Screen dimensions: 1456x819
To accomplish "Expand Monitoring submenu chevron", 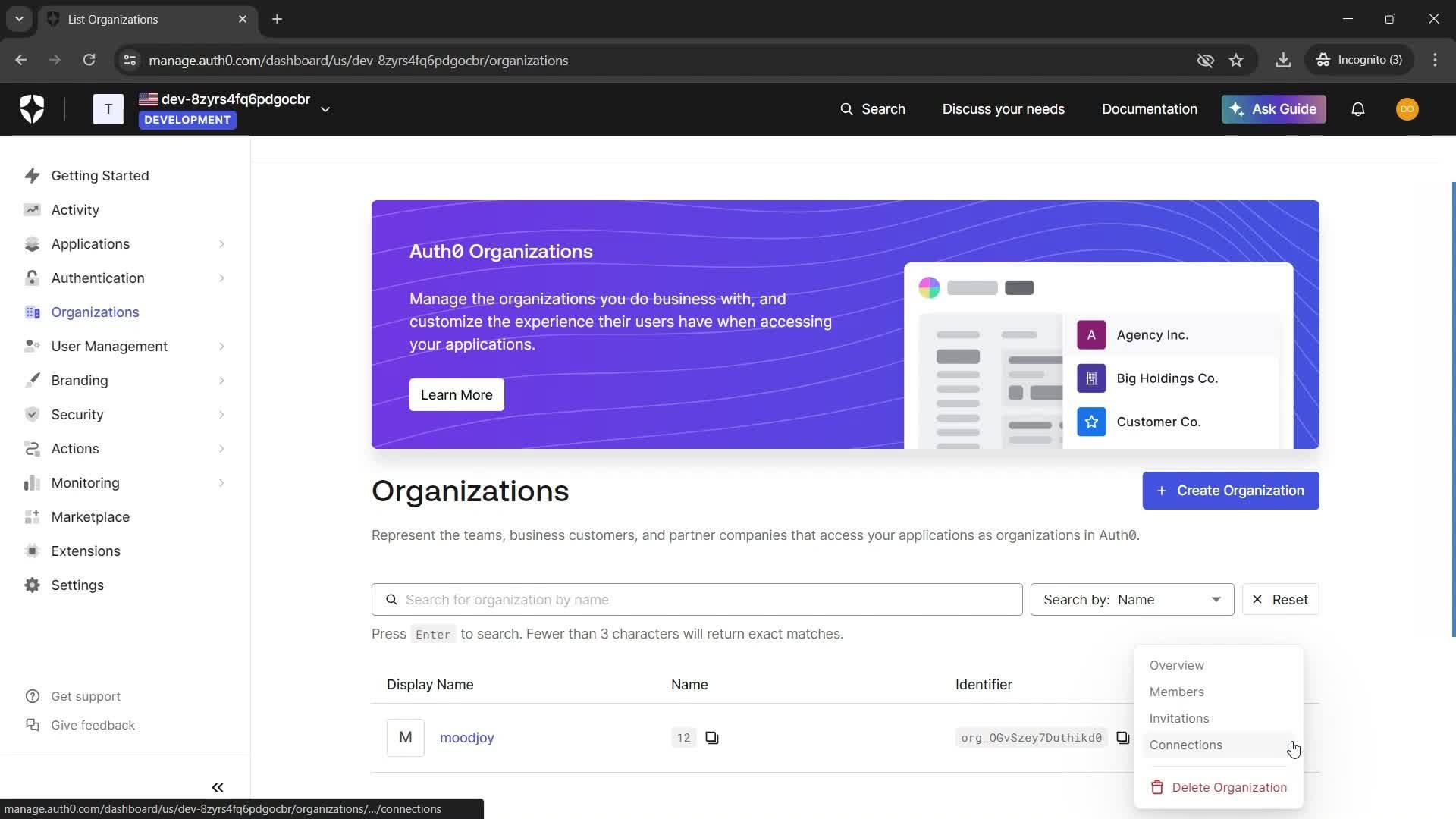I will pyautogui.click(x=221, y=483).
